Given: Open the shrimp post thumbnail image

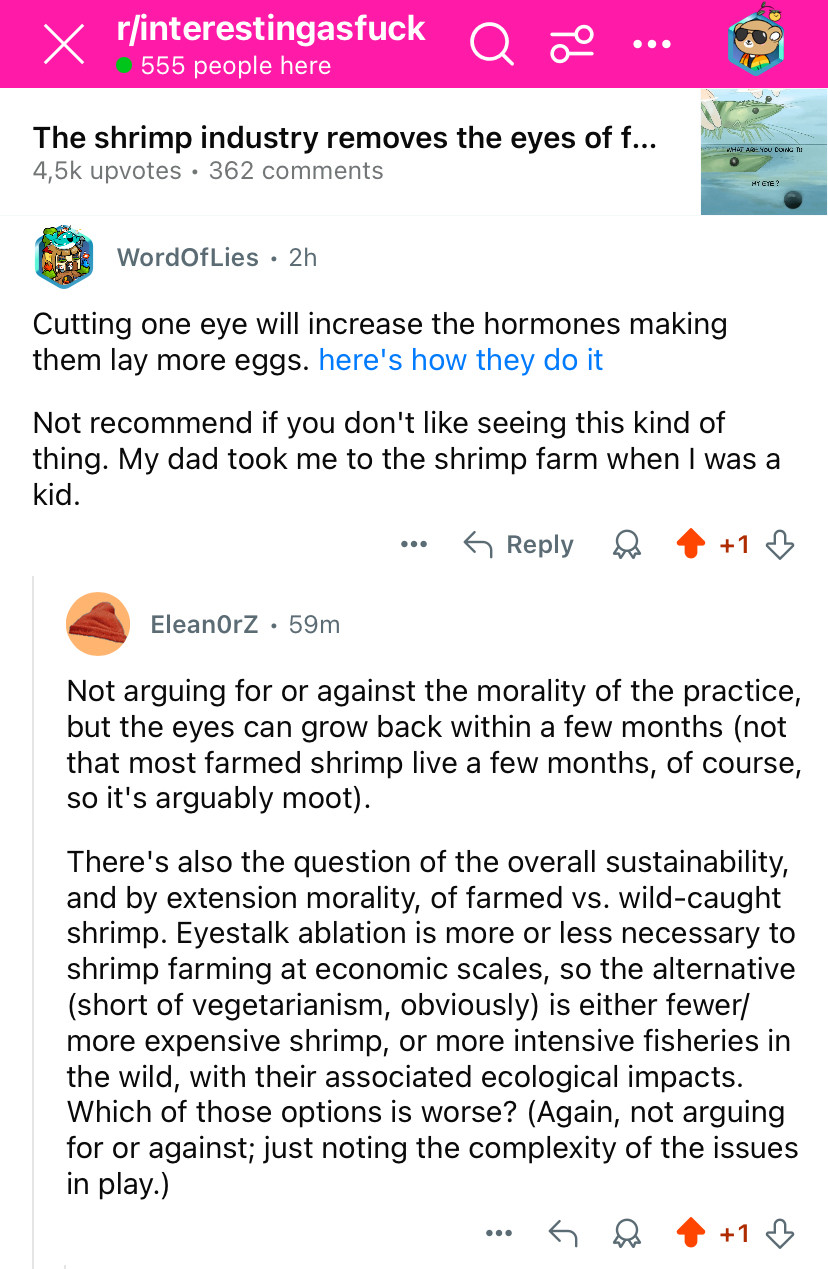Looking at the screenshot, I should (x=764, y=151).
